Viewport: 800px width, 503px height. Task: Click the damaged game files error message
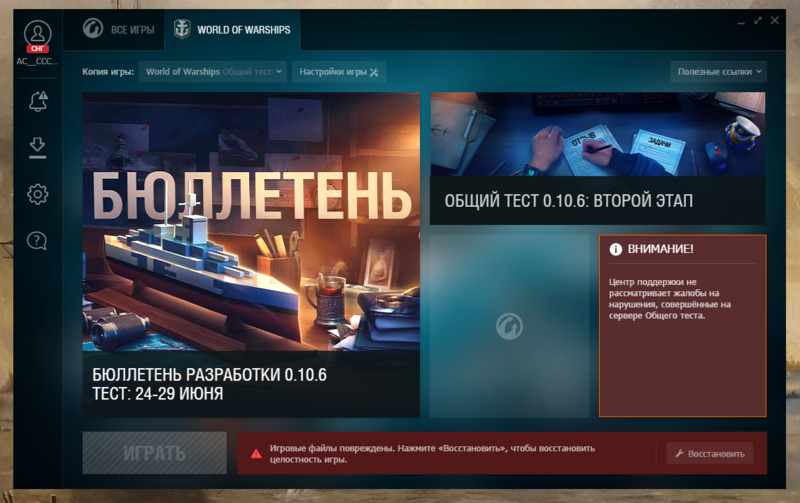click(432, 454)
